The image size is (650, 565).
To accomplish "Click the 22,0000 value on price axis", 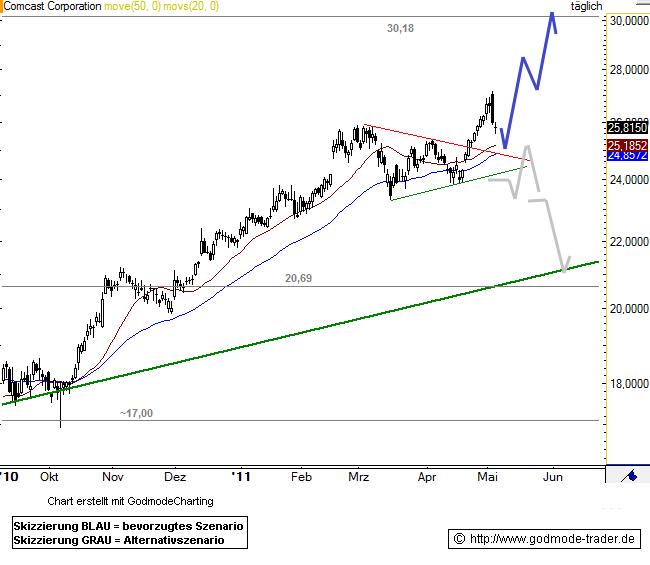I will pos(628,242).
